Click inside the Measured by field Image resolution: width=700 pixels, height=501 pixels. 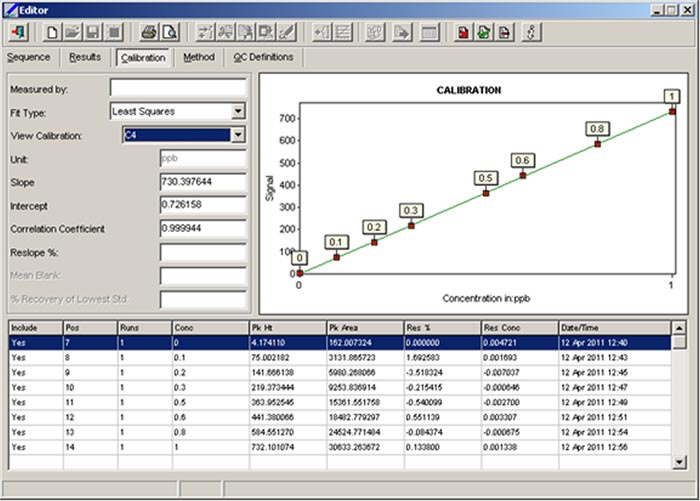(178, 88)
